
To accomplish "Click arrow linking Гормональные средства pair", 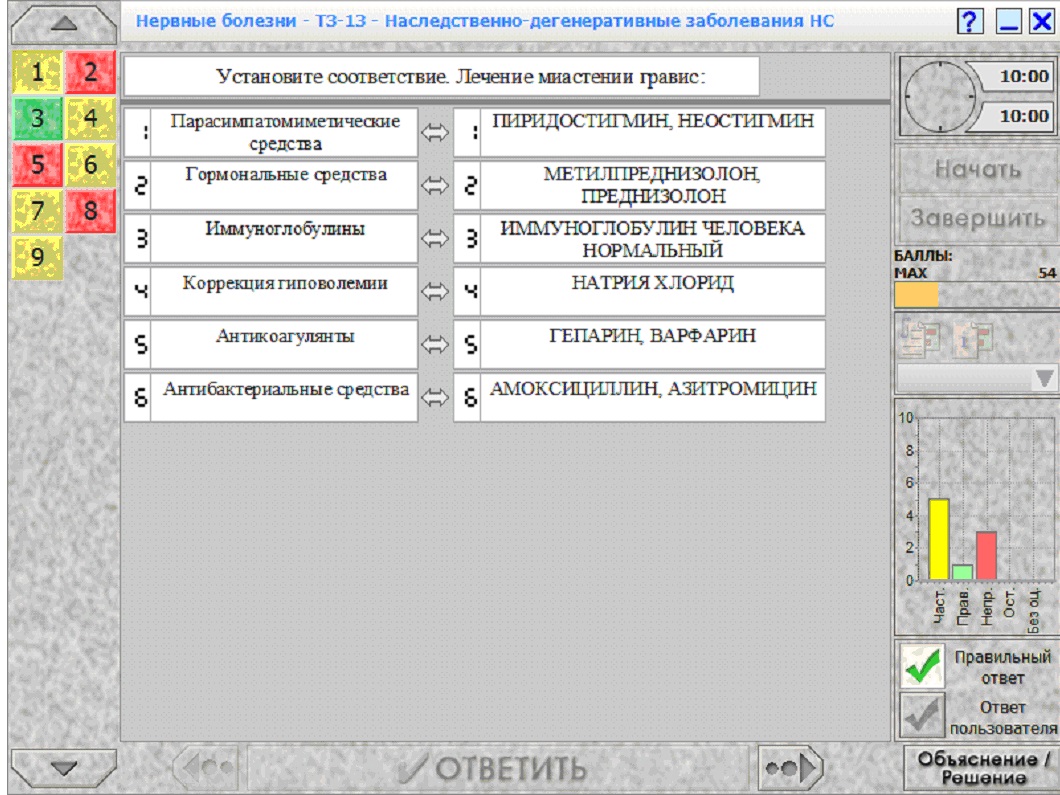I will (x=435, y=185).
